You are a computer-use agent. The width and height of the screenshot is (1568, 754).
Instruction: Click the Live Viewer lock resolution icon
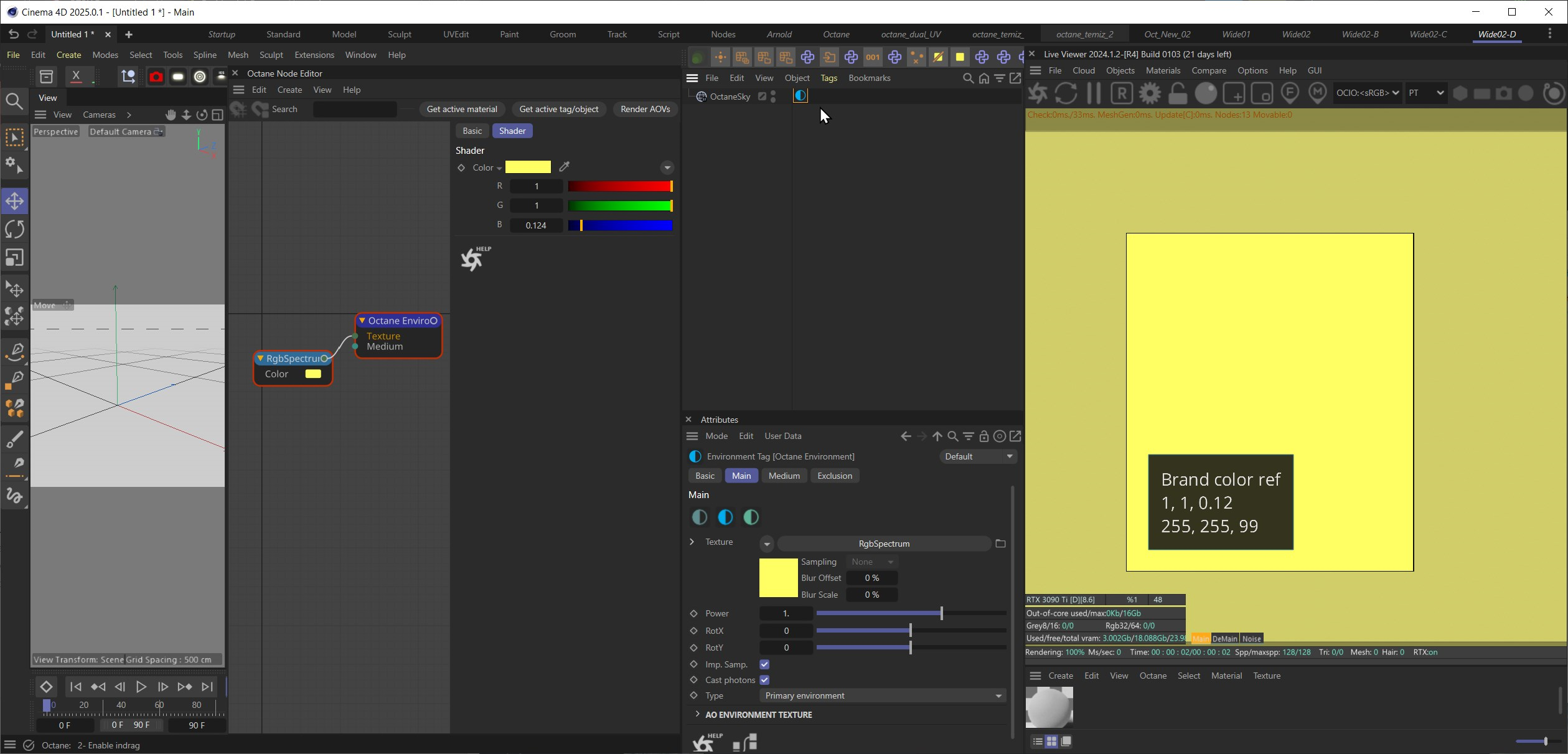pos(1177,93)
